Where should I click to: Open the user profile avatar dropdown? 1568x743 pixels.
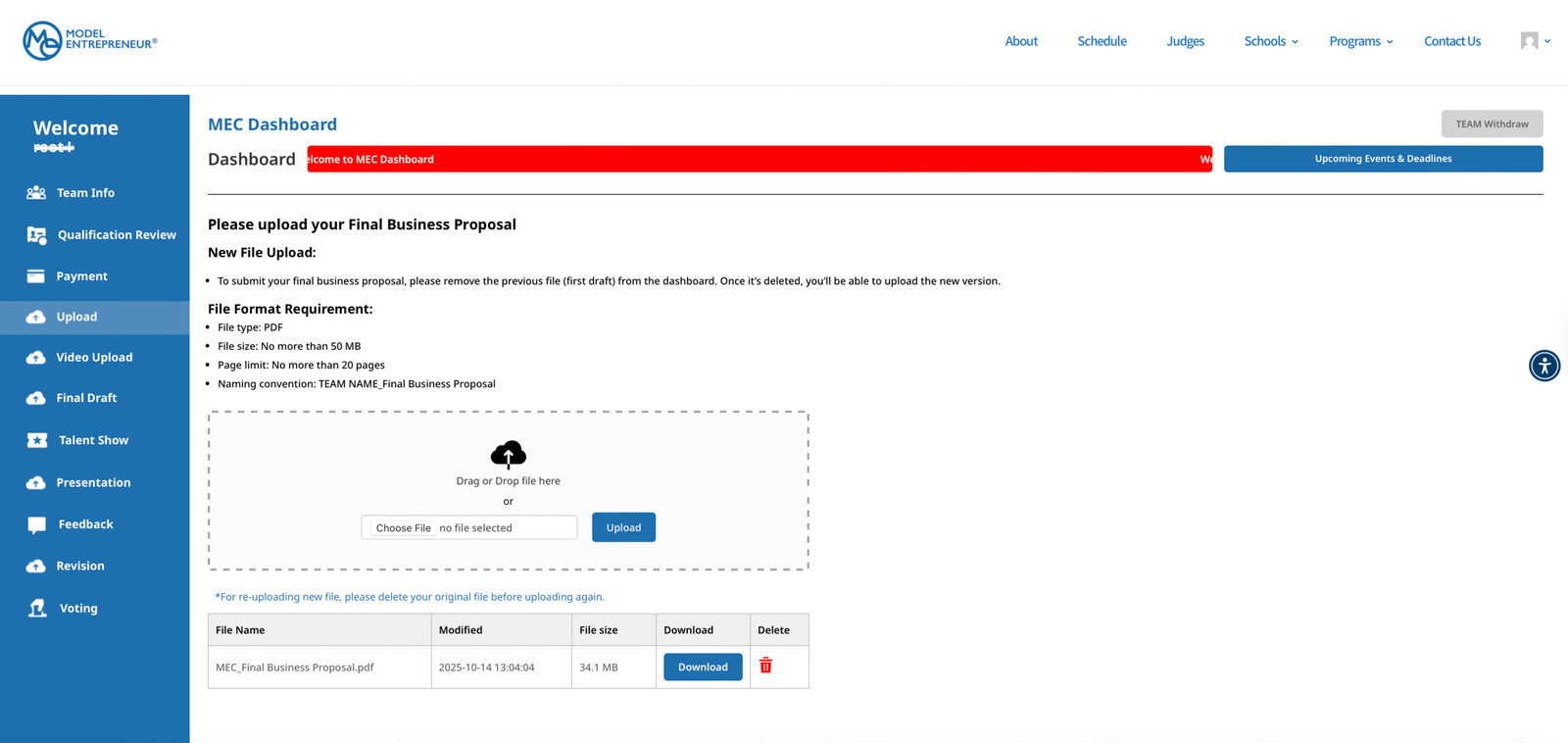pos(1535,41)
